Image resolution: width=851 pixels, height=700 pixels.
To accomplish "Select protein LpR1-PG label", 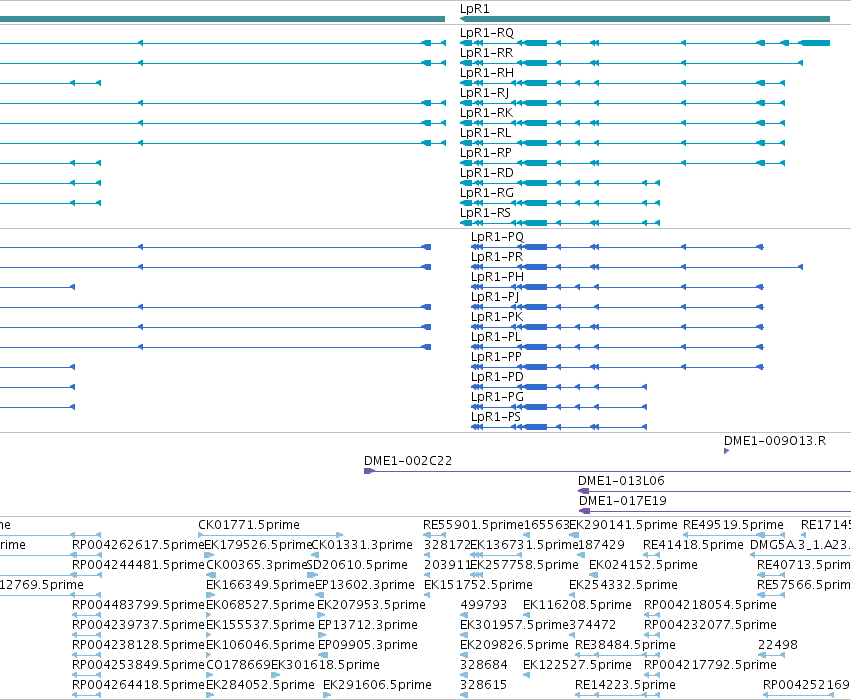I will pos(497,398).
